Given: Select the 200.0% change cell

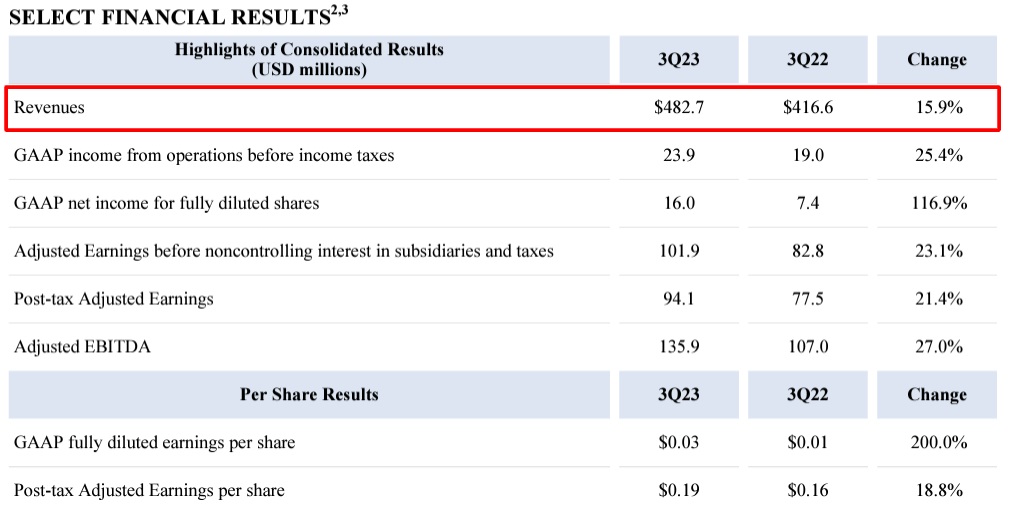Looking at the screenshot, I should pos(938,442).
